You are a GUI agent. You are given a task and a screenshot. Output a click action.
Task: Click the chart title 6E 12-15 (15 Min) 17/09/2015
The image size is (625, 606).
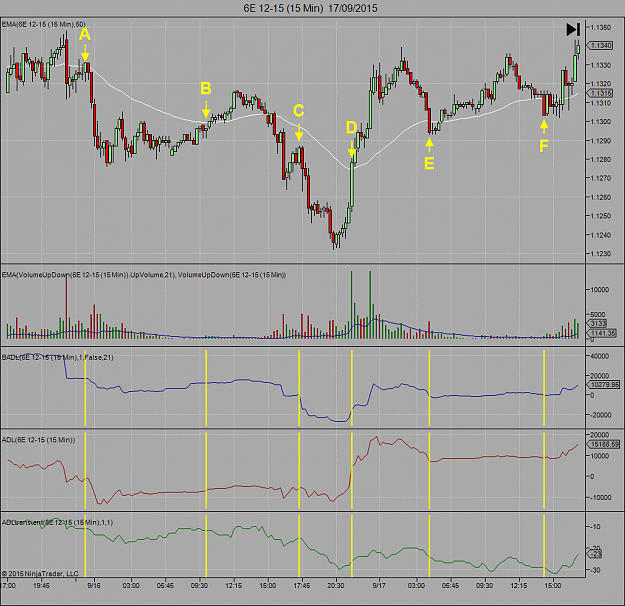point(311,8)
